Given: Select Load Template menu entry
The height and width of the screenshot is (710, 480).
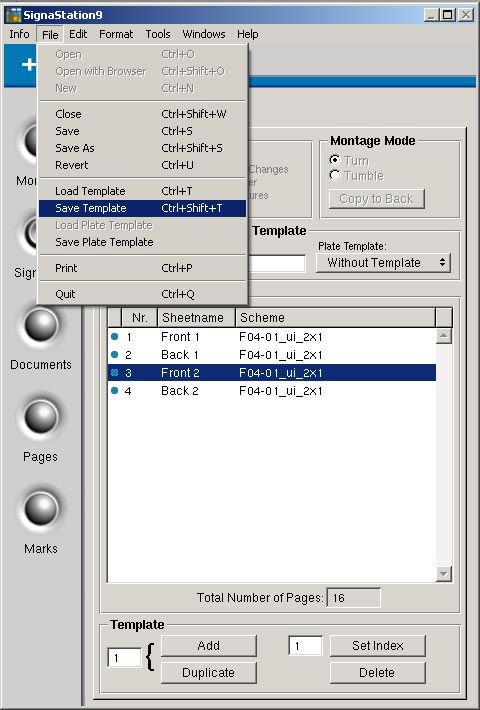Looking at the screenshot, I should click(143, 191).
